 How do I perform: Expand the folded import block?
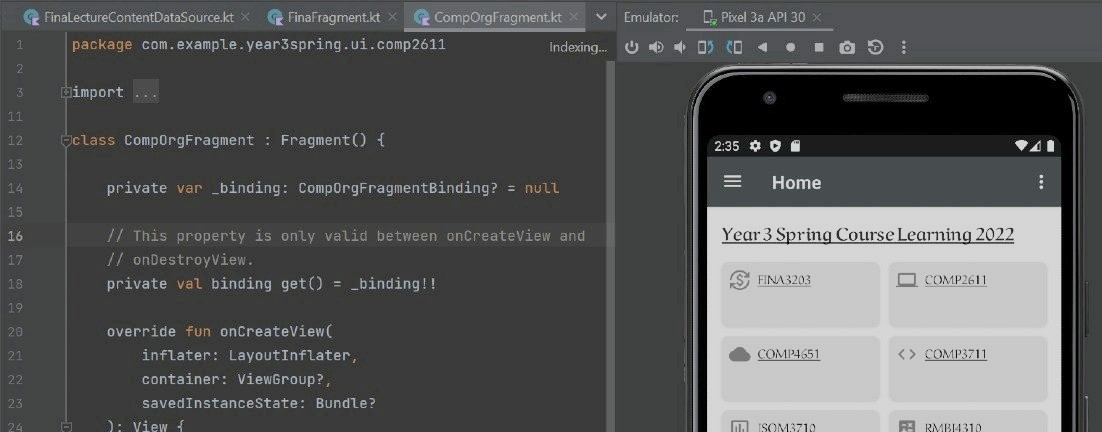[66, 92]
